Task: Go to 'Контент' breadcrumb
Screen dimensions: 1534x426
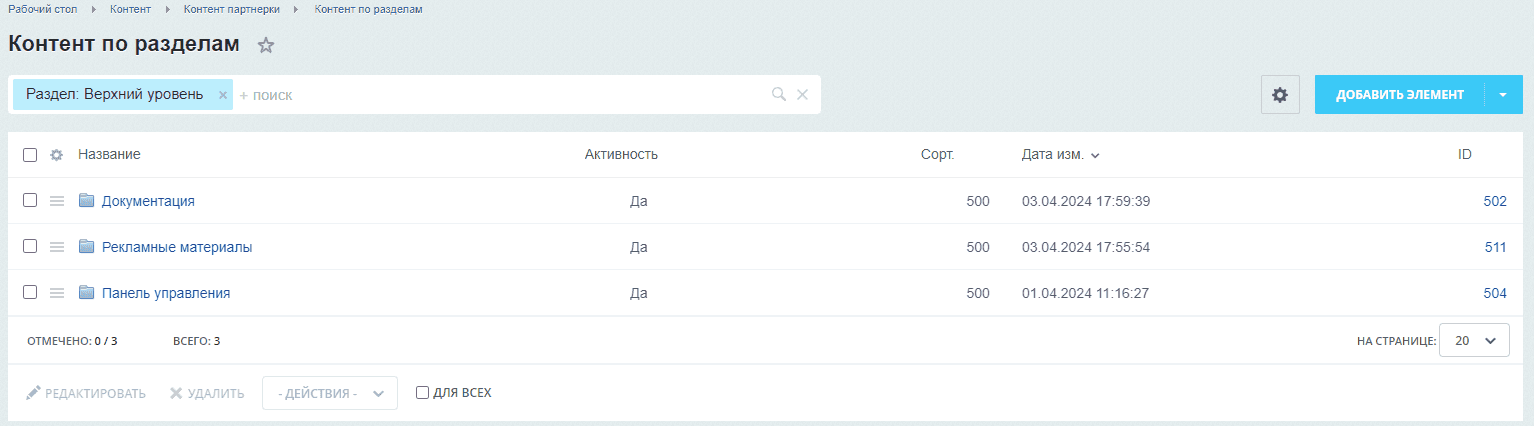Action: click(x=130, y=9)
